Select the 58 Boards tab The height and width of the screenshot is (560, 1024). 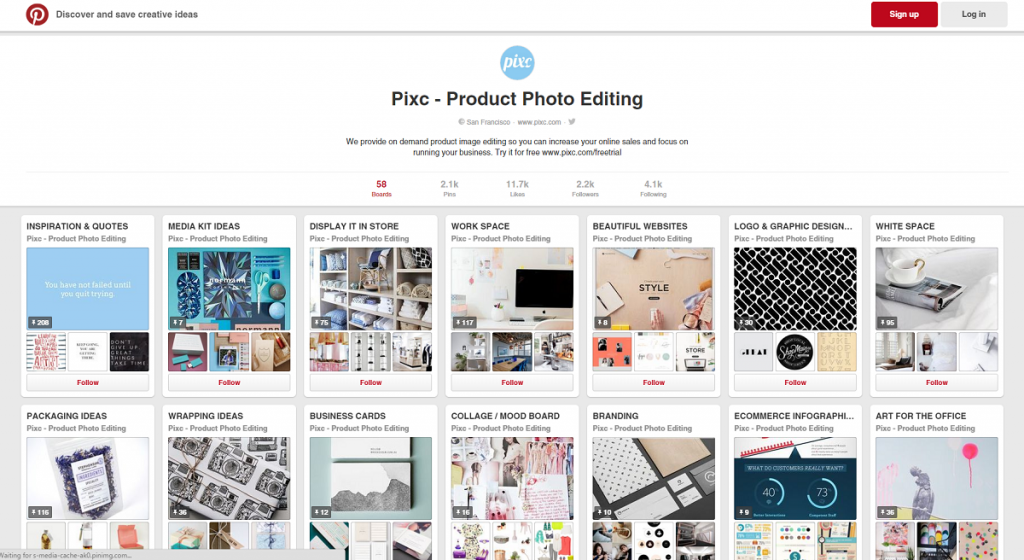click(x=381, y=188)
